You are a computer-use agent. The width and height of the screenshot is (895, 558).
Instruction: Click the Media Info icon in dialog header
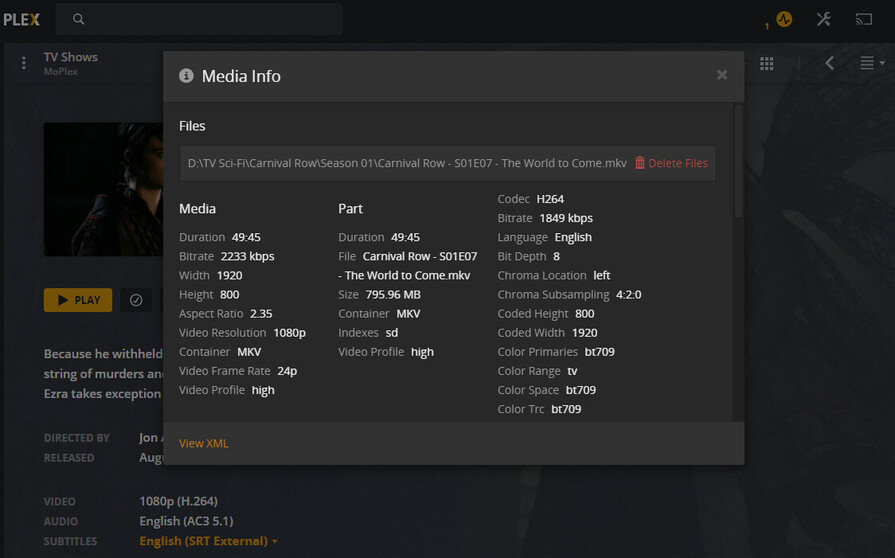tap(186, 76)
